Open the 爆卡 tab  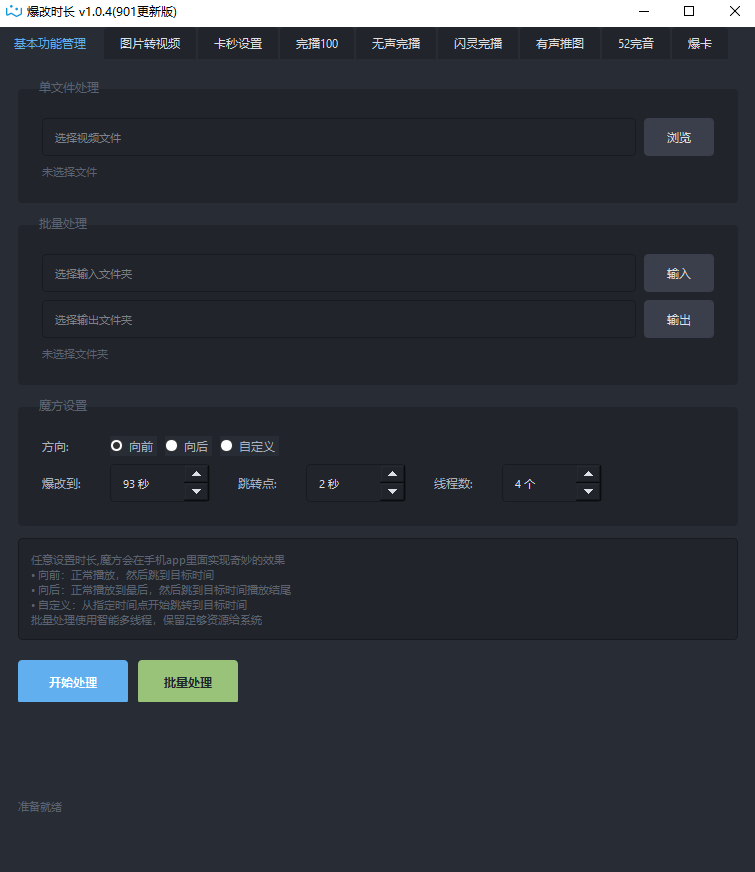point(700,44)
